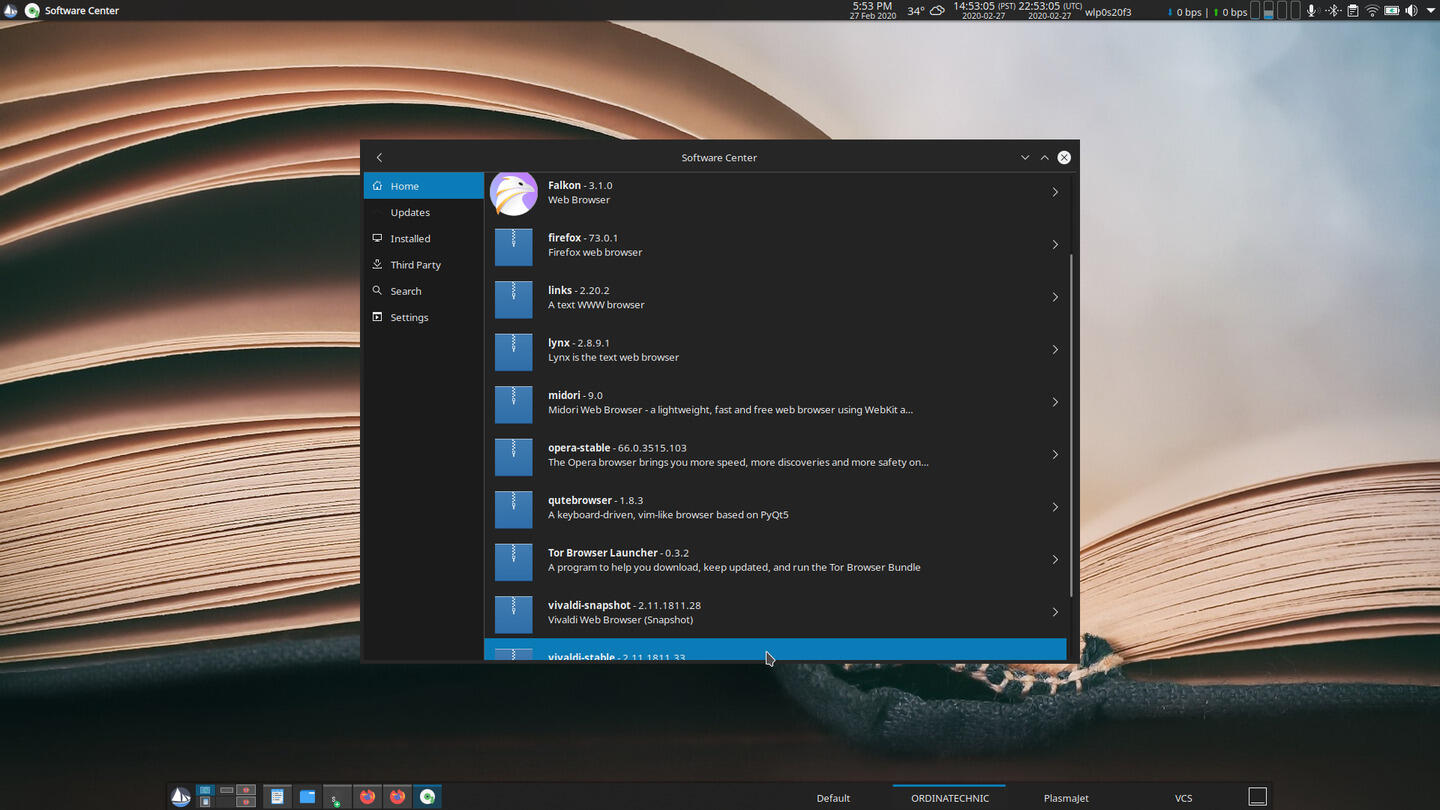This screenshot has width=1440, height=810.
Task: Select Home in the sidebar
Action: point(424,186)
